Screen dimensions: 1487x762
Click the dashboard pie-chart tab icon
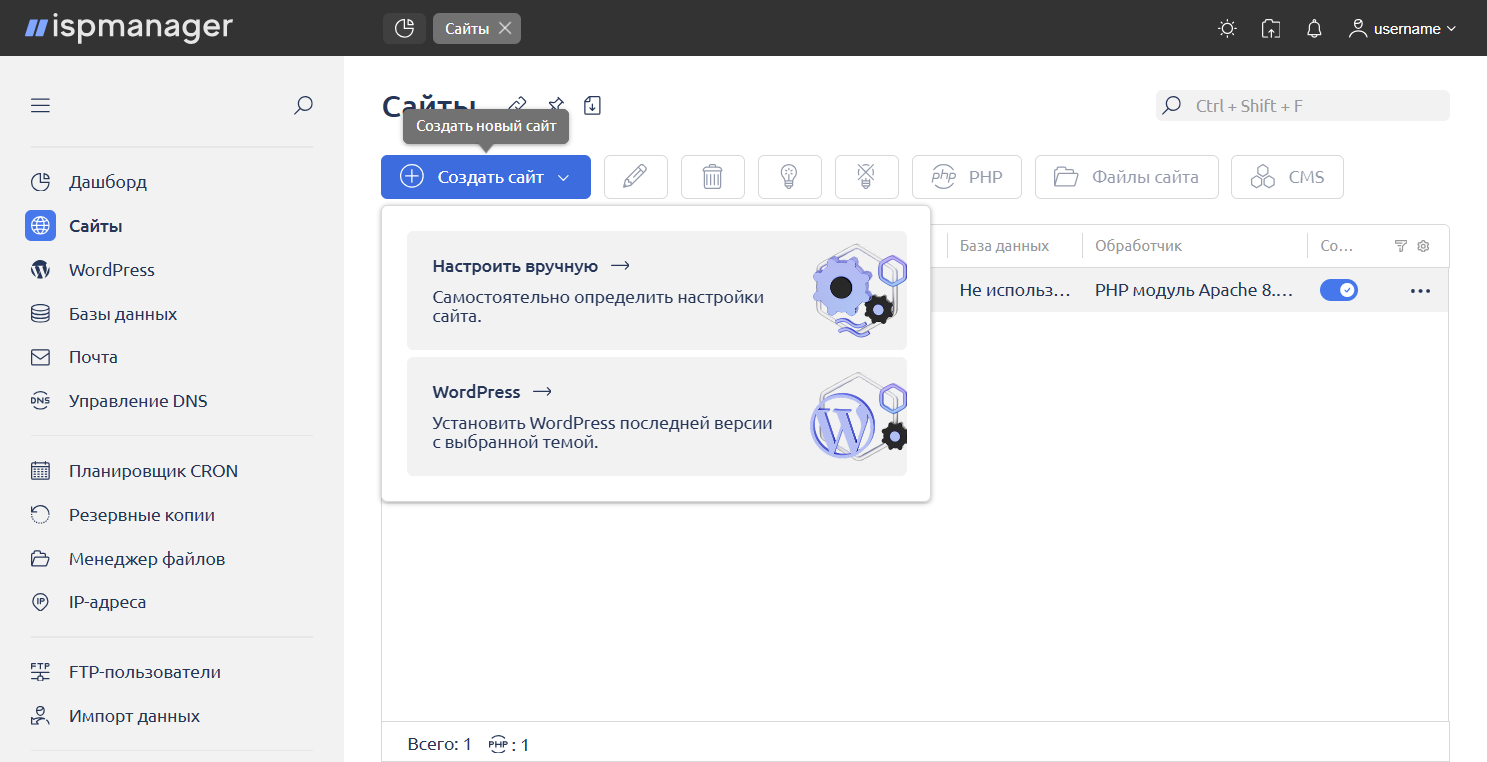click(404, 29)
